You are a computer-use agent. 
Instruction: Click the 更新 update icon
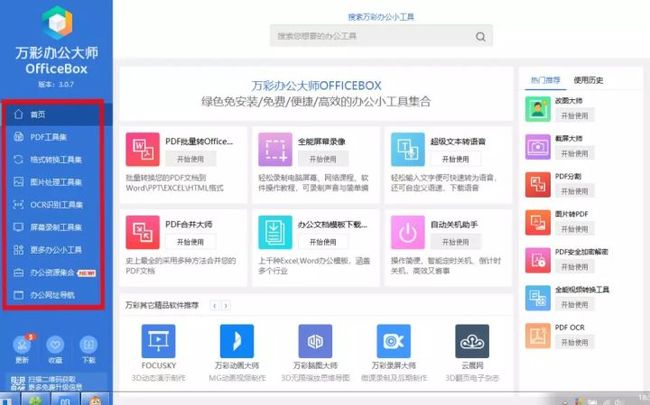(x=22, y=344)
